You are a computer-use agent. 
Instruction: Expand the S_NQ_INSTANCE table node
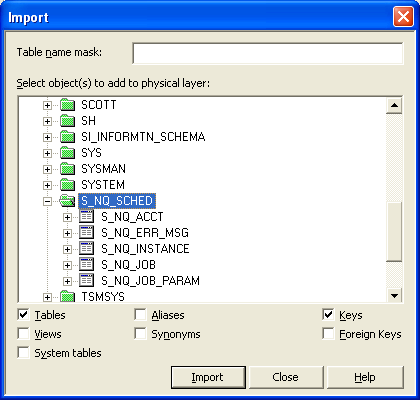point(67,249)
